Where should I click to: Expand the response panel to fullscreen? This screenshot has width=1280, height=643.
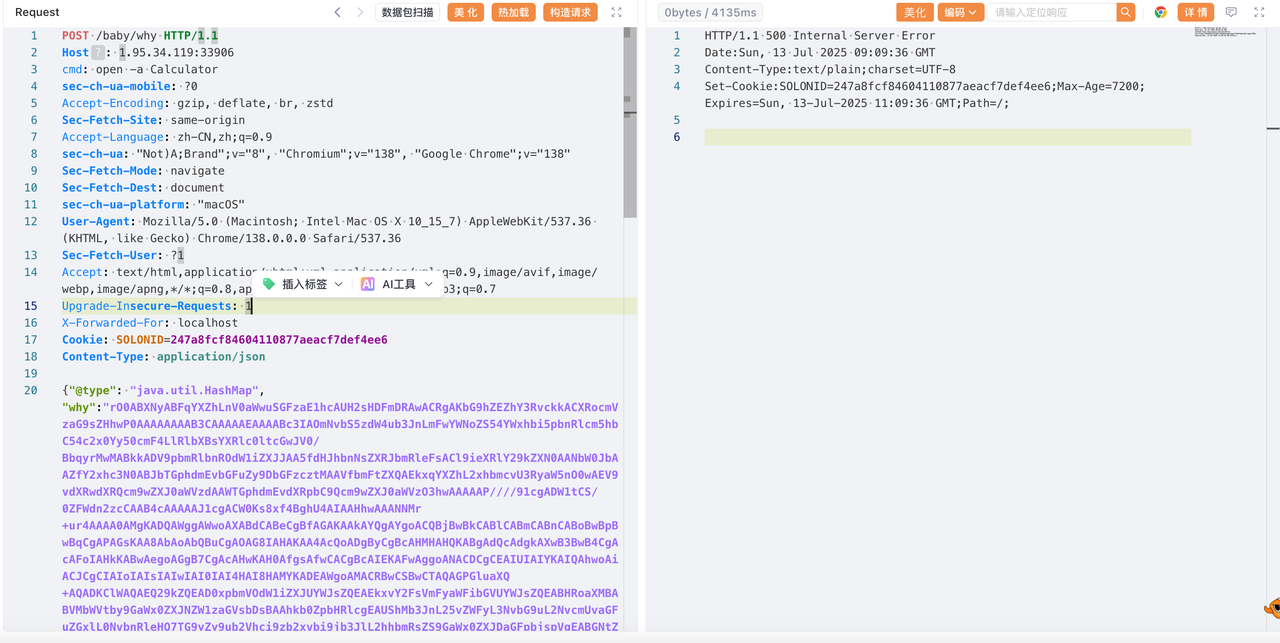click(1259, 12)
